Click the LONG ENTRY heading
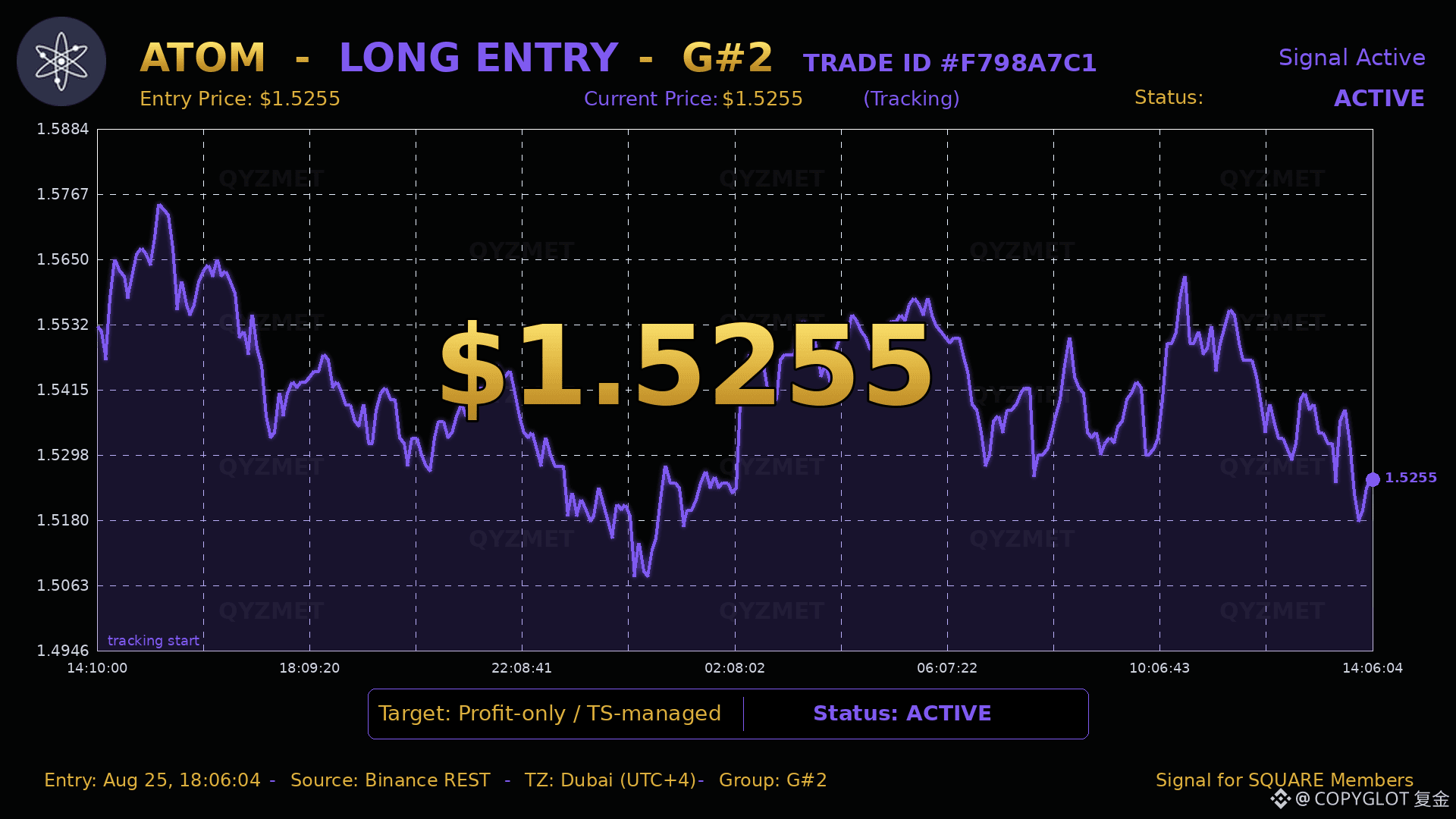 tap(479, 58)
